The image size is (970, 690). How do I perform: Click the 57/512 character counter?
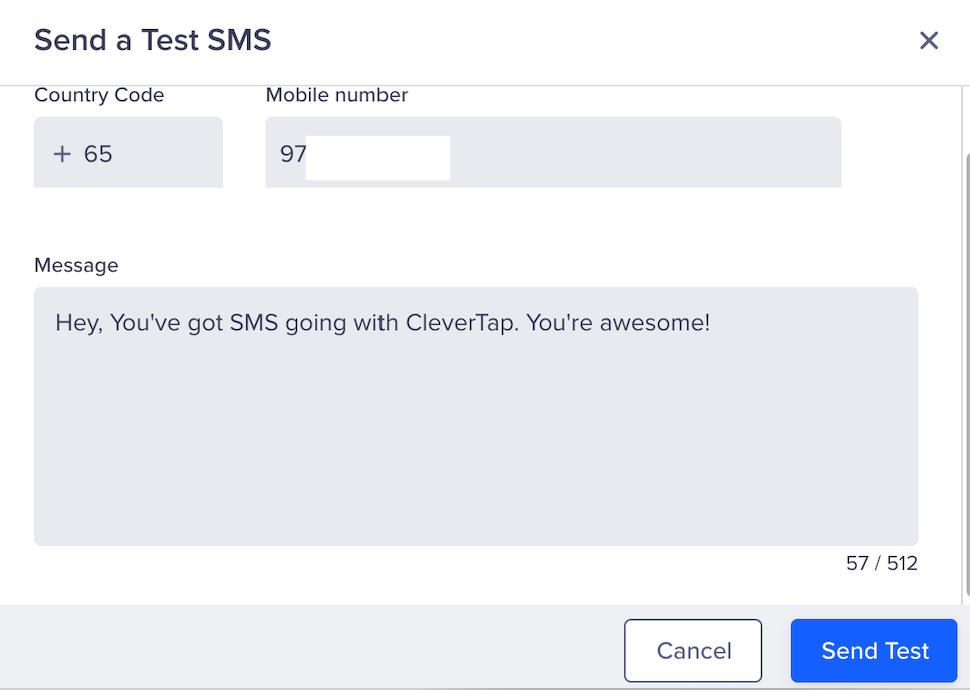(x=884, y=563)
